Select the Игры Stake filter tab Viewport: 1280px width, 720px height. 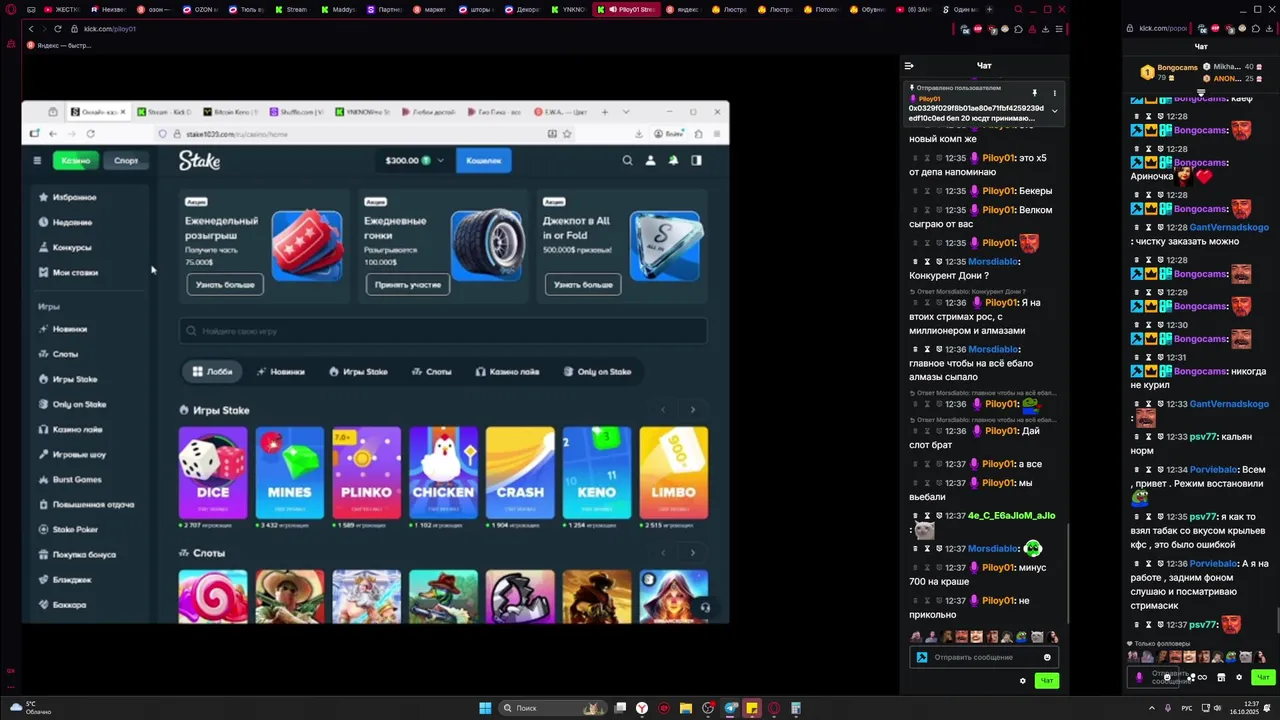[x=358, y=371]
